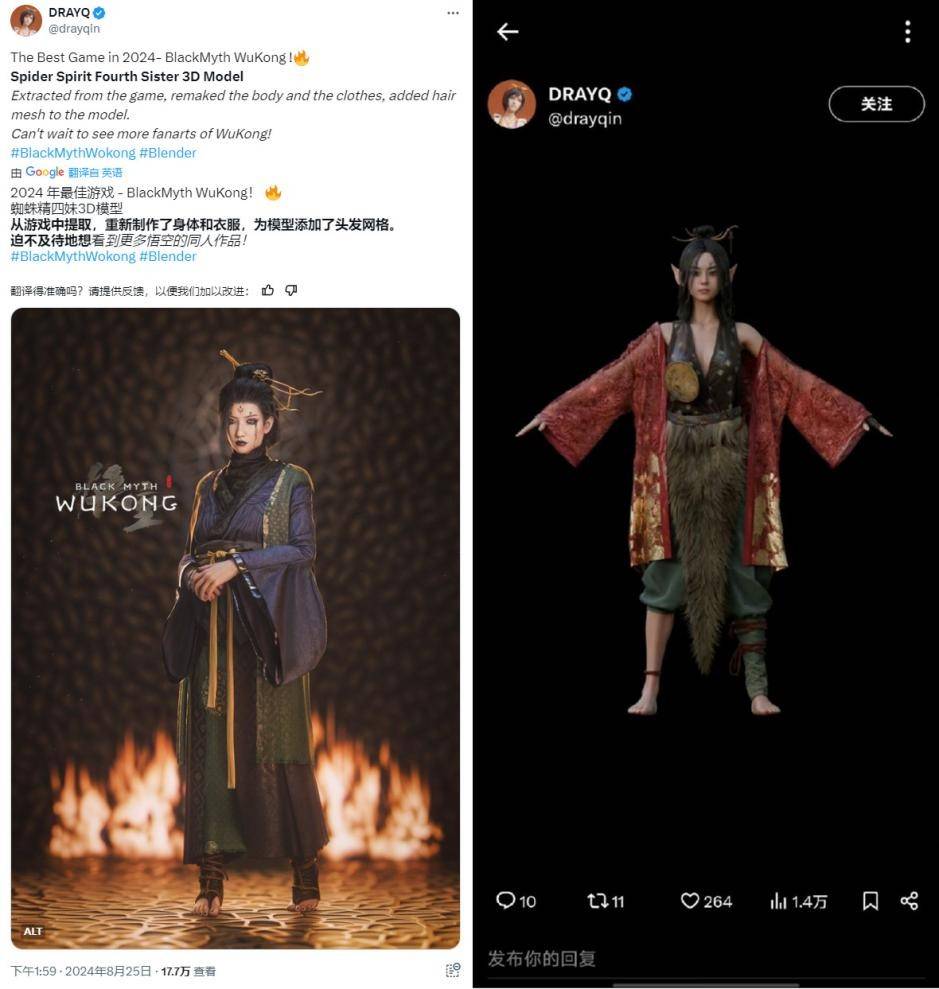Open the horizontal three-dot tweet menu
939x989 pixels.
(x=453, y=13)
